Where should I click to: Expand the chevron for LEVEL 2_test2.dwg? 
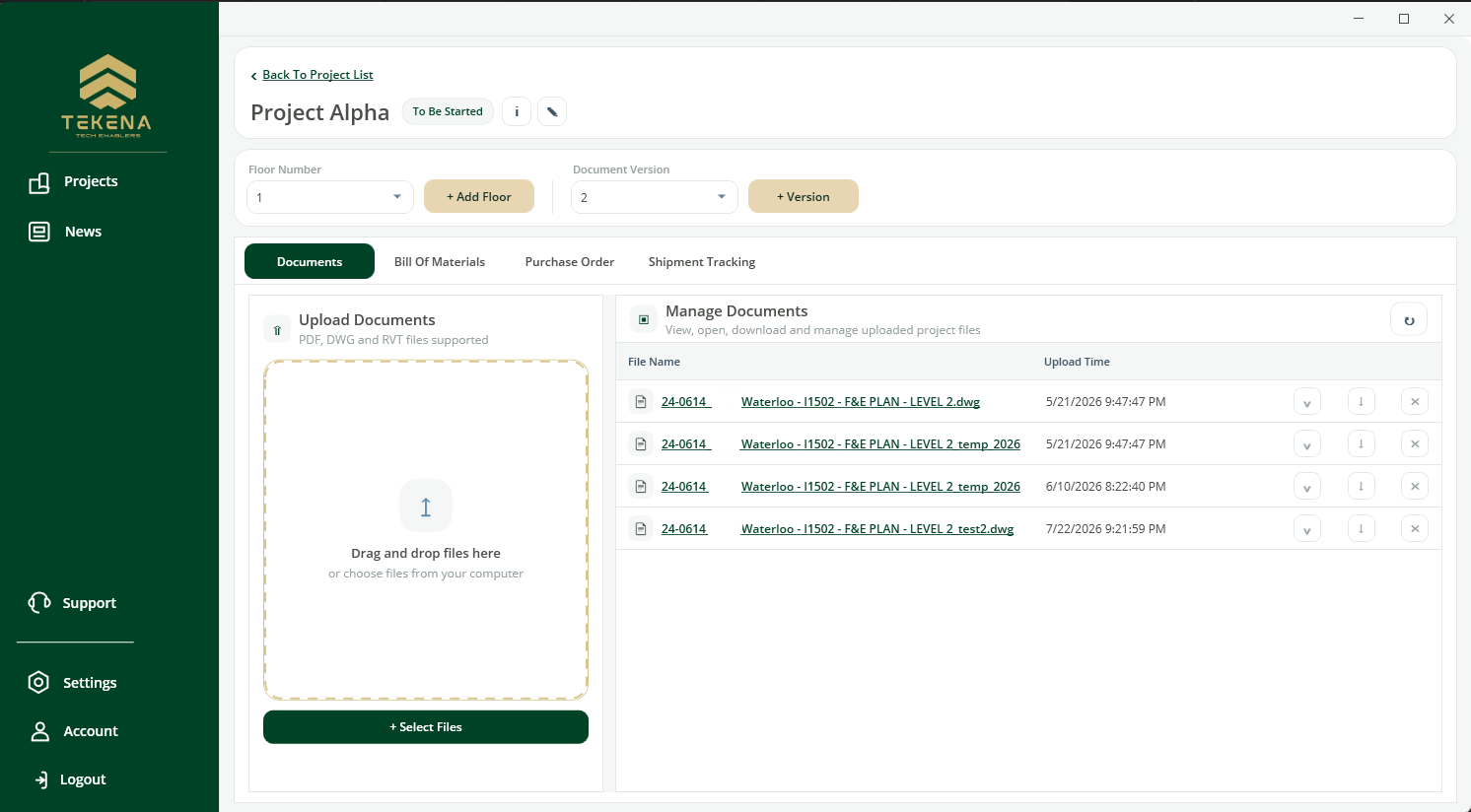pos(1307,529)
